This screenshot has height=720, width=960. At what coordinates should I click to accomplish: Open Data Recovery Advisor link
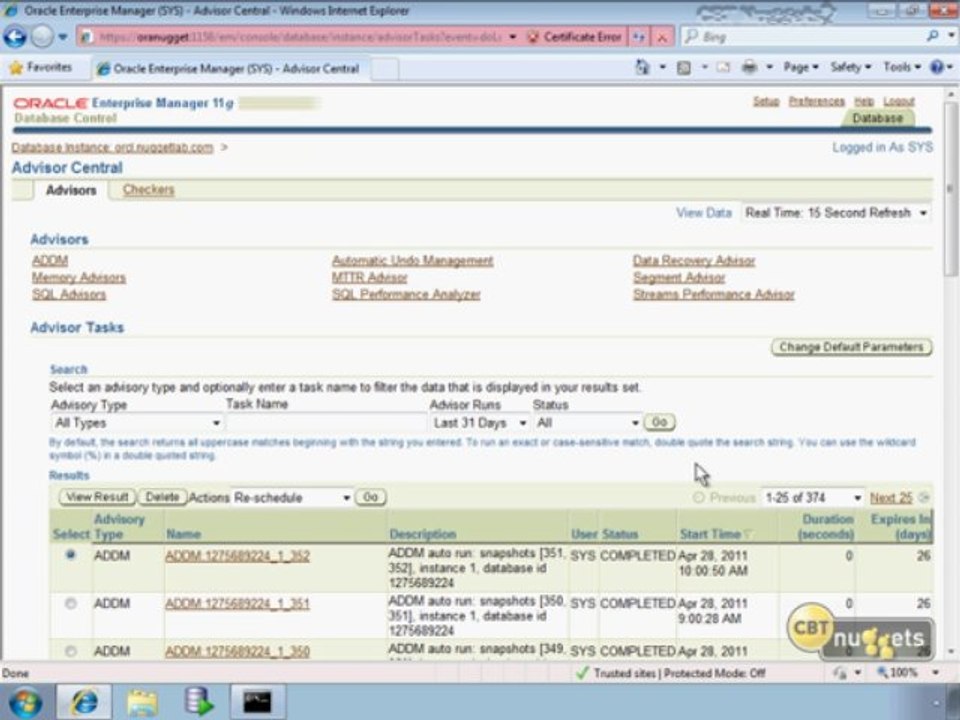pyautogui.click(x=694, y=261)
